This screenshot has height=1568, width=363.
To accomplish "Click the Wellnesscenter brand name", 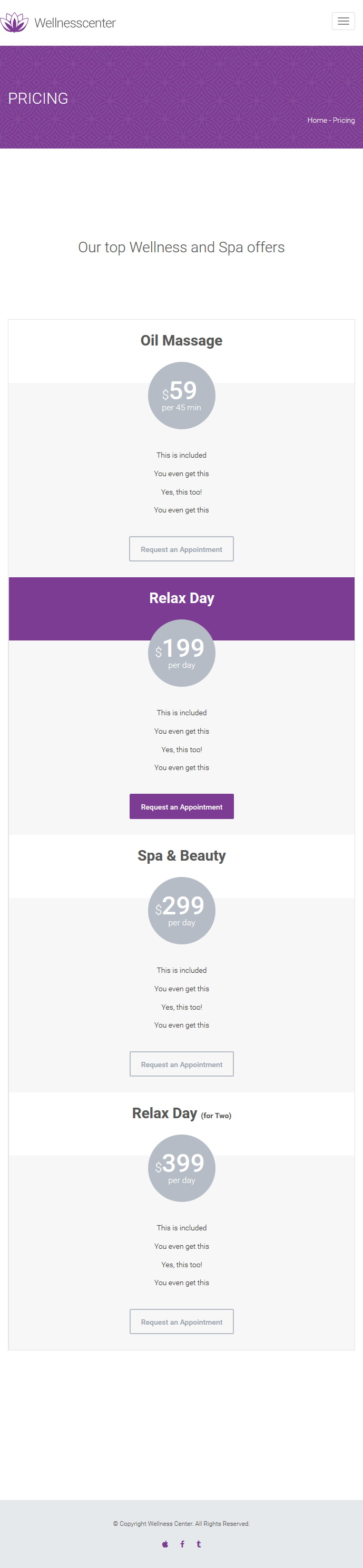I will tap(75, 23).
